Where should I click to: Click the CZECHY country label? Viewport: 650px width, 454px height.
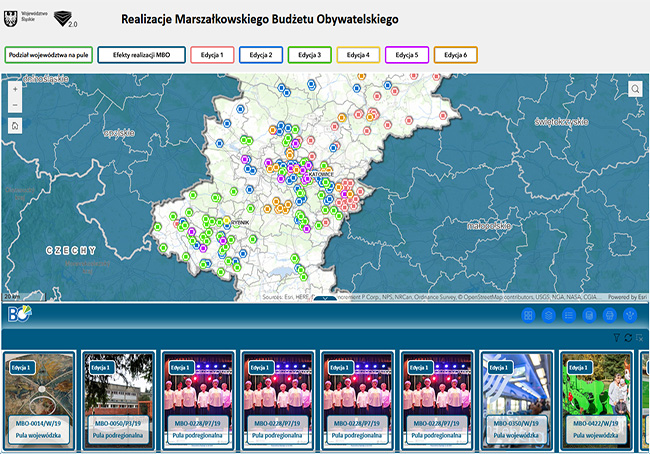pyautogui.click(x=71, y=250)
